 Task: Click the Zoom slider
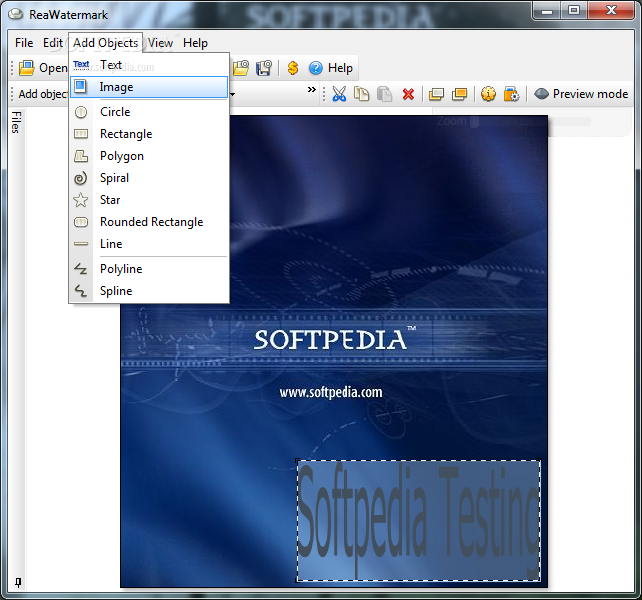(531, 122)
